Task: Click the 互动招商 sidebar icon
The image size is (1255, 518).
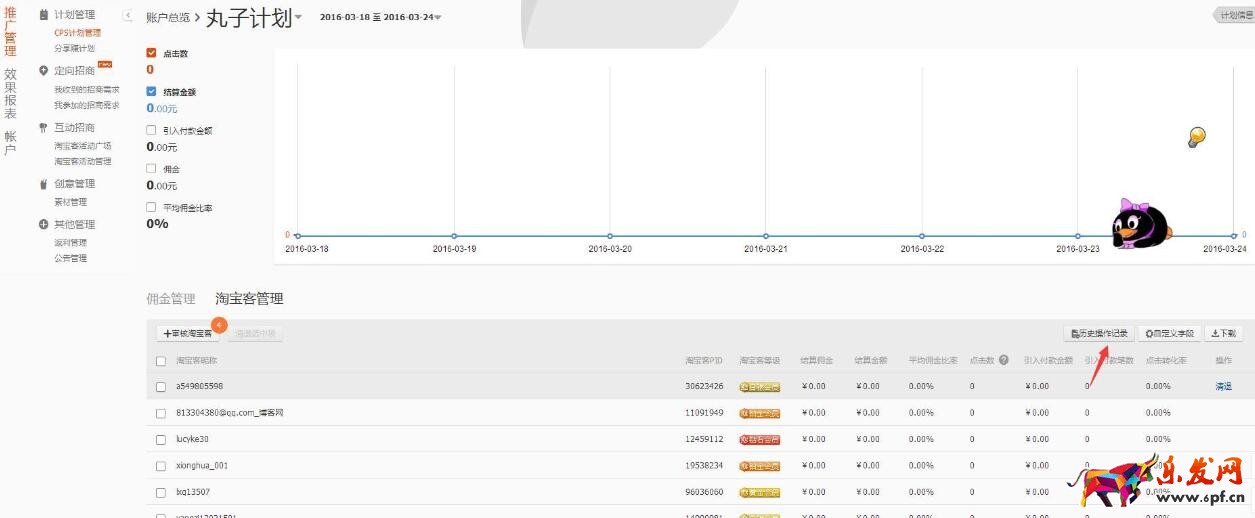Action: (43, 128)
